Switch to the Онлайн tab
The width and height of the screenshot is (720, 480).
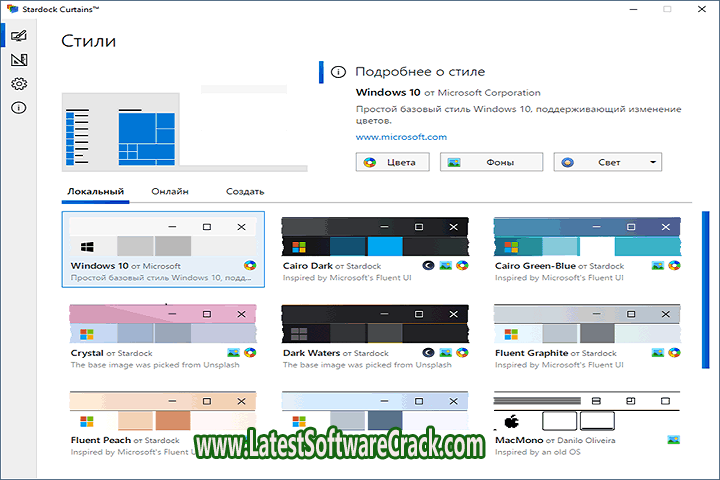[170, 191]
